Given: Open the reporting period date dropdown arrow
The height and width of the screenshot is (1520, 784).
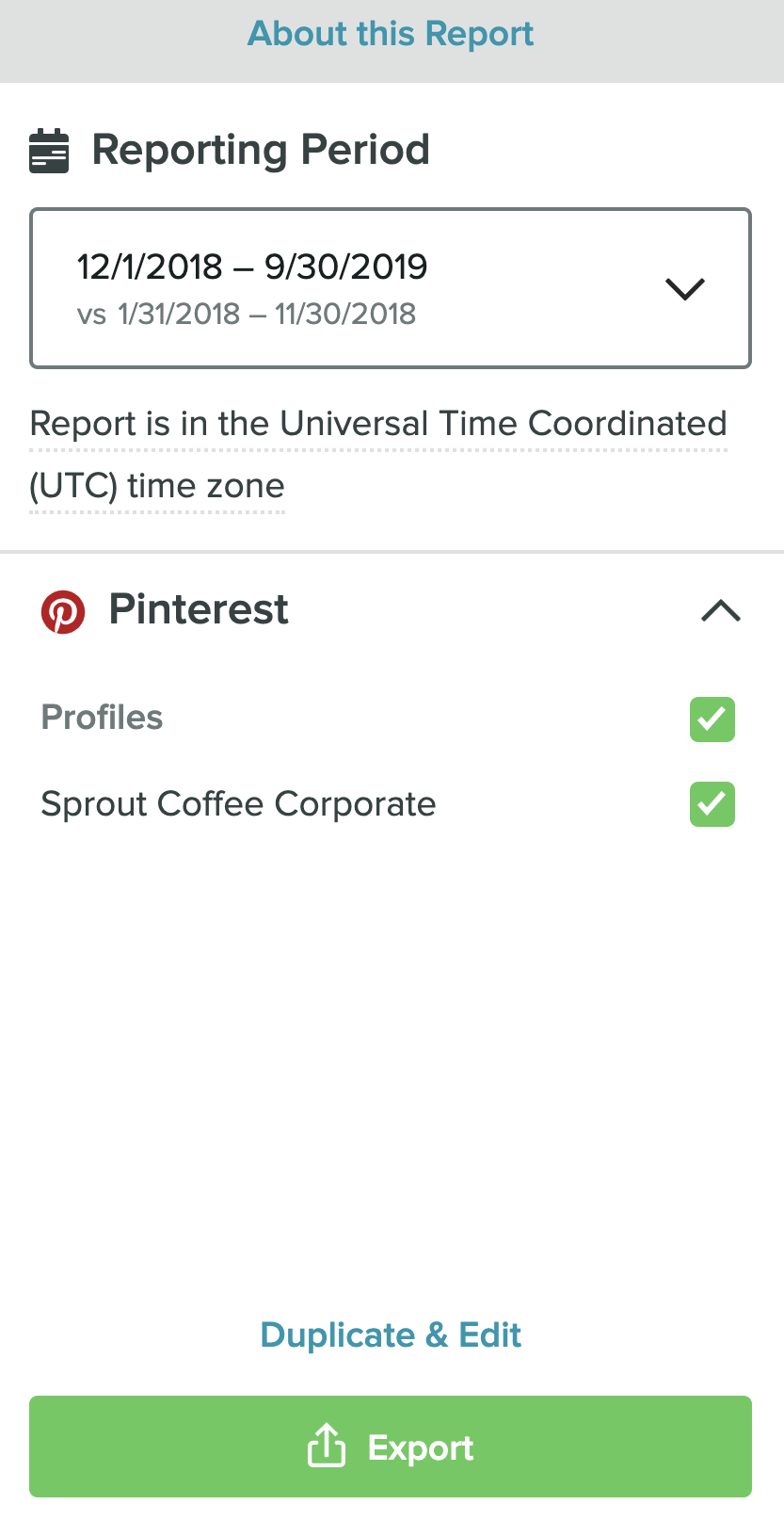Looking at the screenshot, I should click(685, 288).
